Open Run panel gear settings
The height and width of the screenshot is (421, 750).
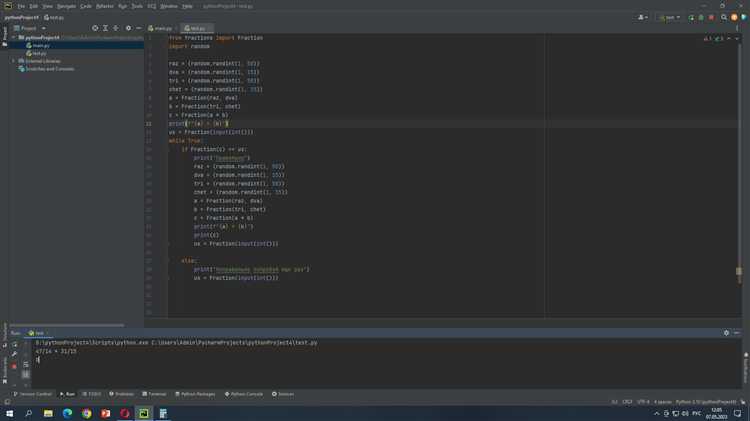point(726,332)
